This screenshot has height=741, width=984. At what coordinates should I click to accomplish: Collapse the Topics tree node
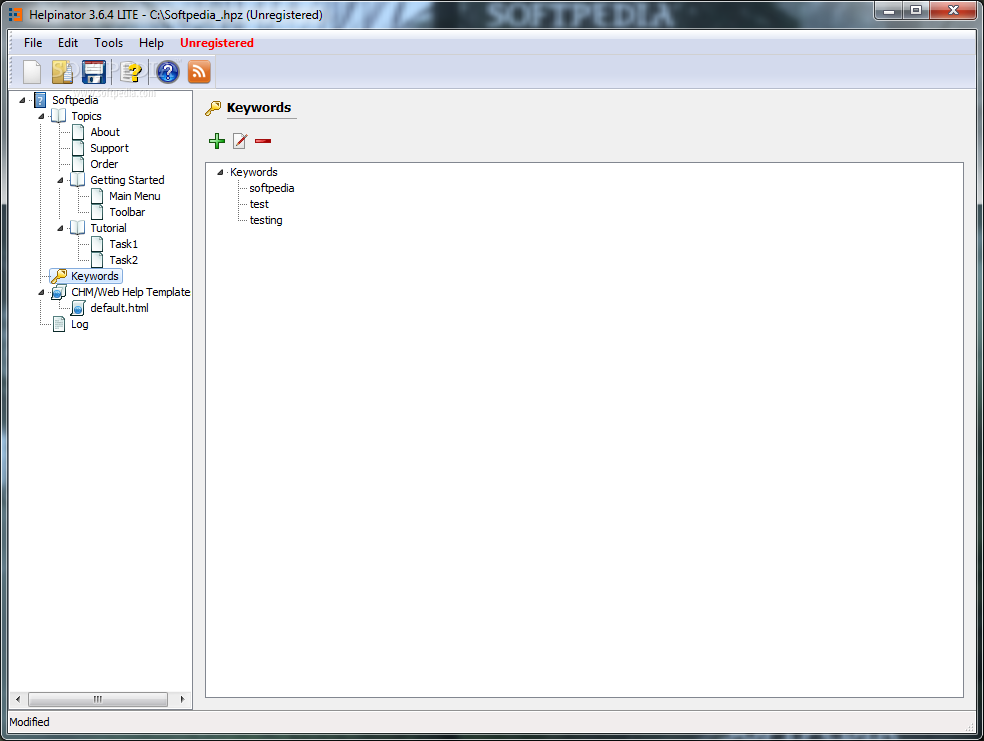(41, 116)
